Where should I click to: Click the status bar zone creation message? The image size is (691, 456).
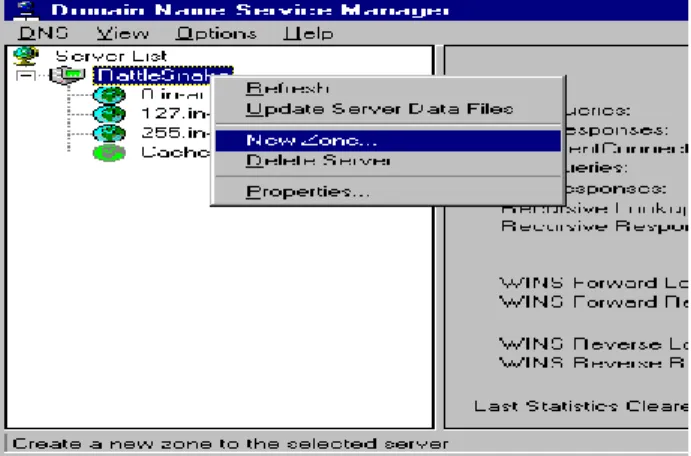(x=230, y=443)
